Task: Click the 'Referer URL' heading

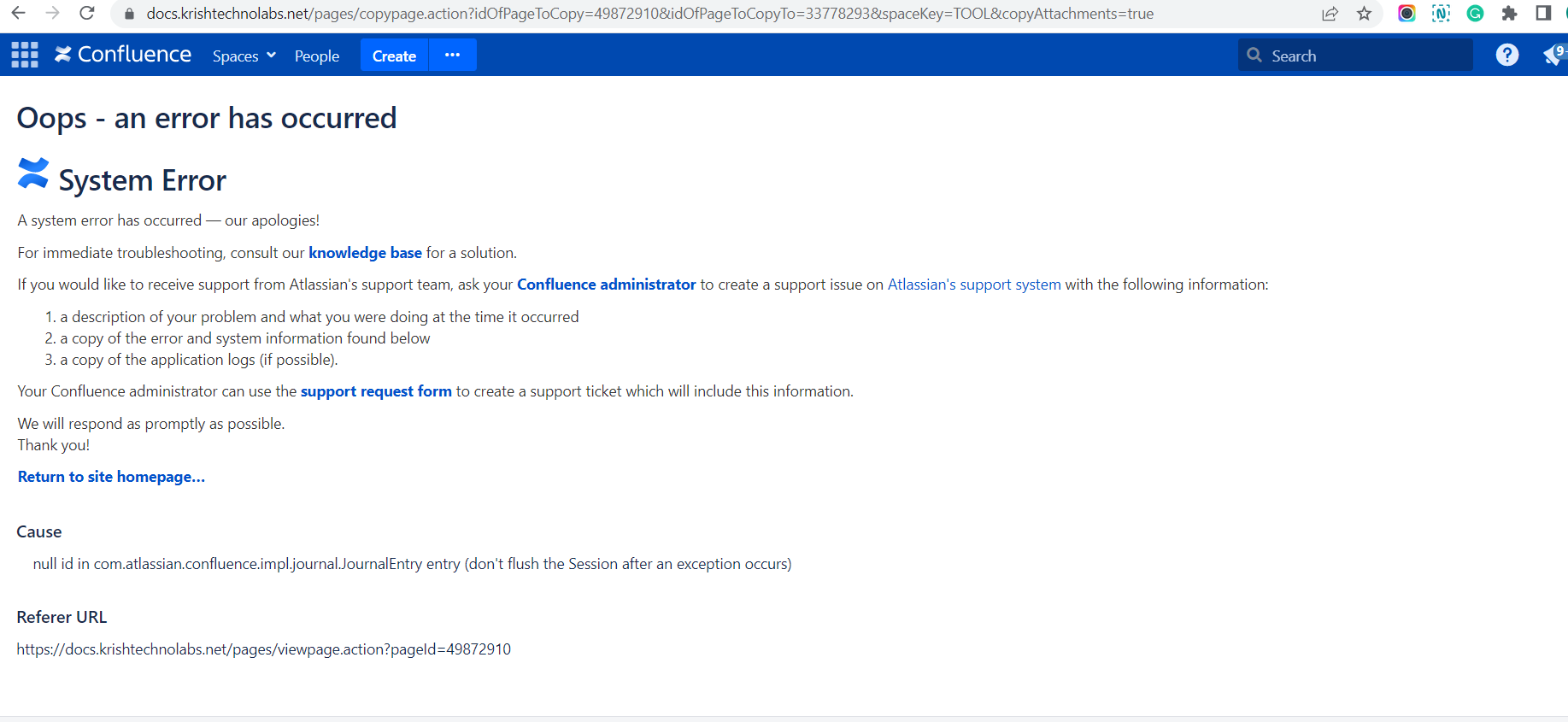Action: tap(62, 617)
